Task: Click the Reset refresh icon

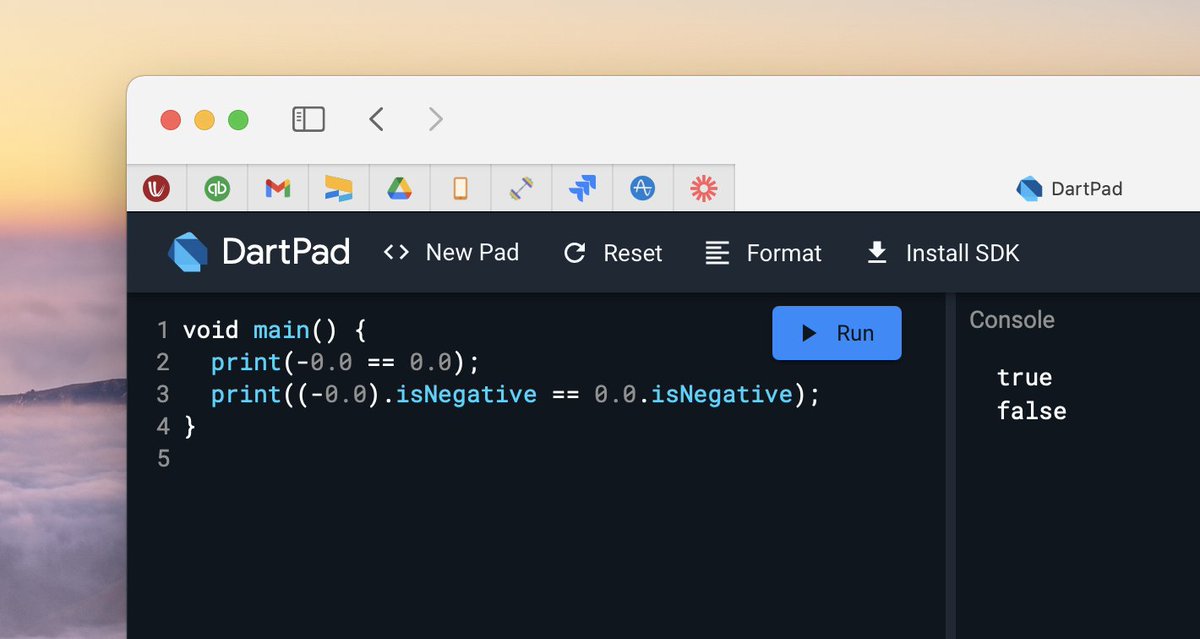Action: click(x=575, y=252)
